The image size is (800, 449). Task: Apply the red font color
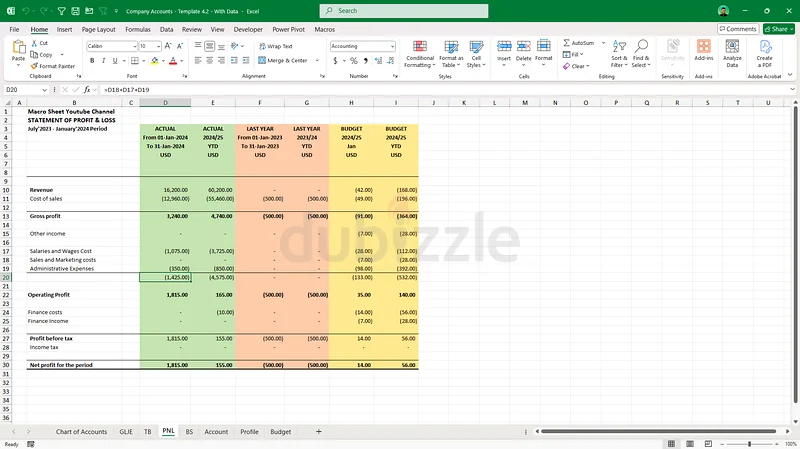coord(173,61)
